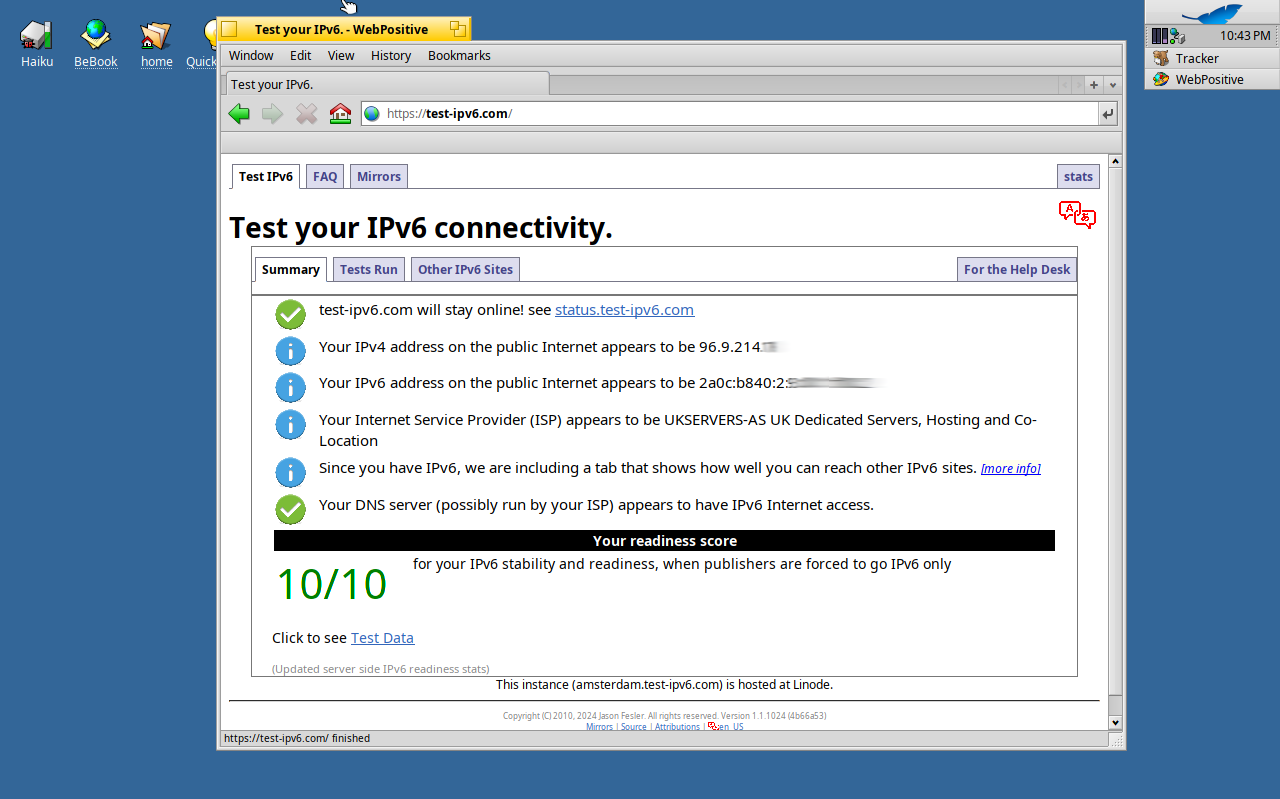Open the Bookmarks menu
The width and height of the screenshot is (1280, 799).
459,55
